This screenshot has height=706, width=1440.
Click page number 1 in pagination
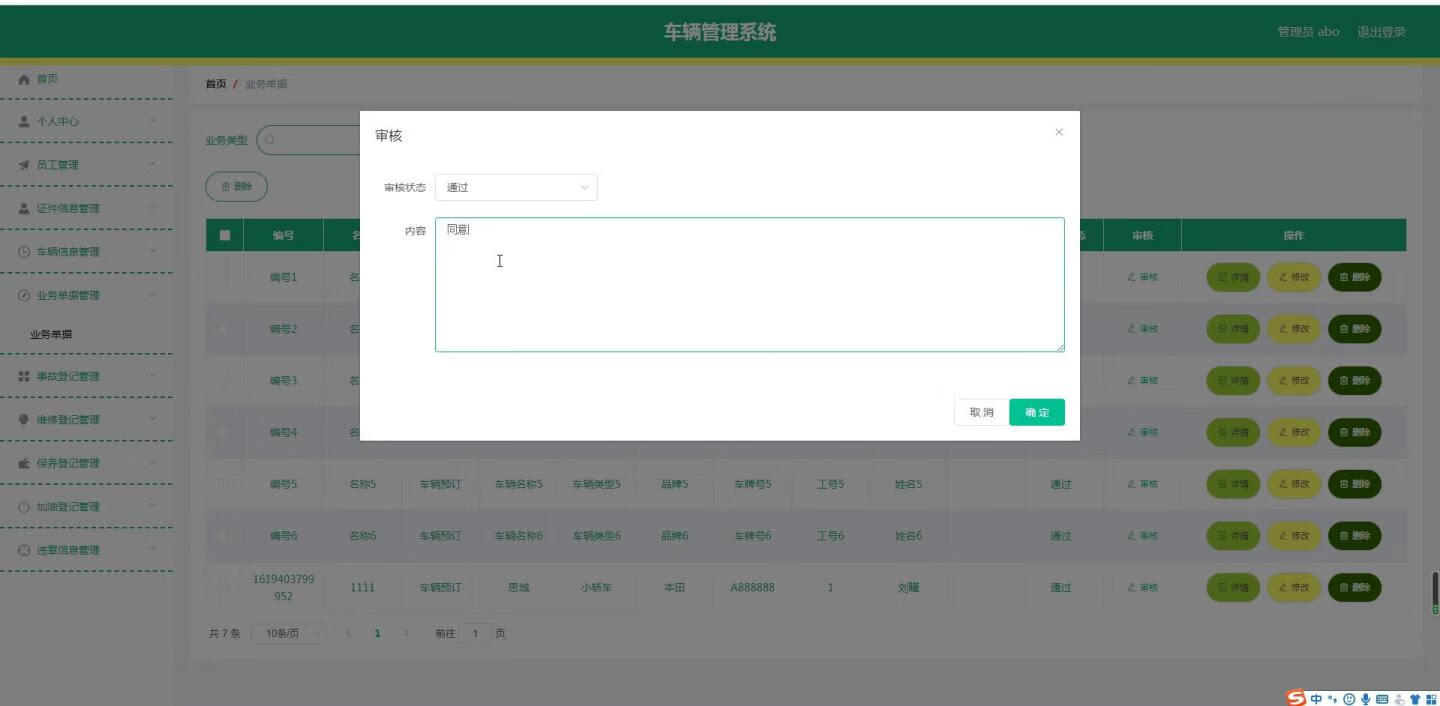[x=378, y=634]
